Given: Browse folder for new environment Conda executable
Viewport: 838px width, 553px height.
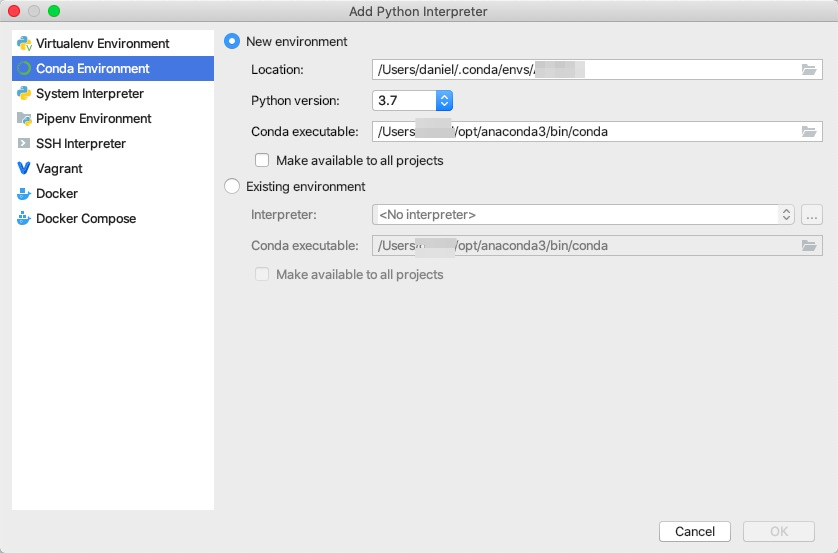Looking at the screenshot, I should click(x=809, y=131).
